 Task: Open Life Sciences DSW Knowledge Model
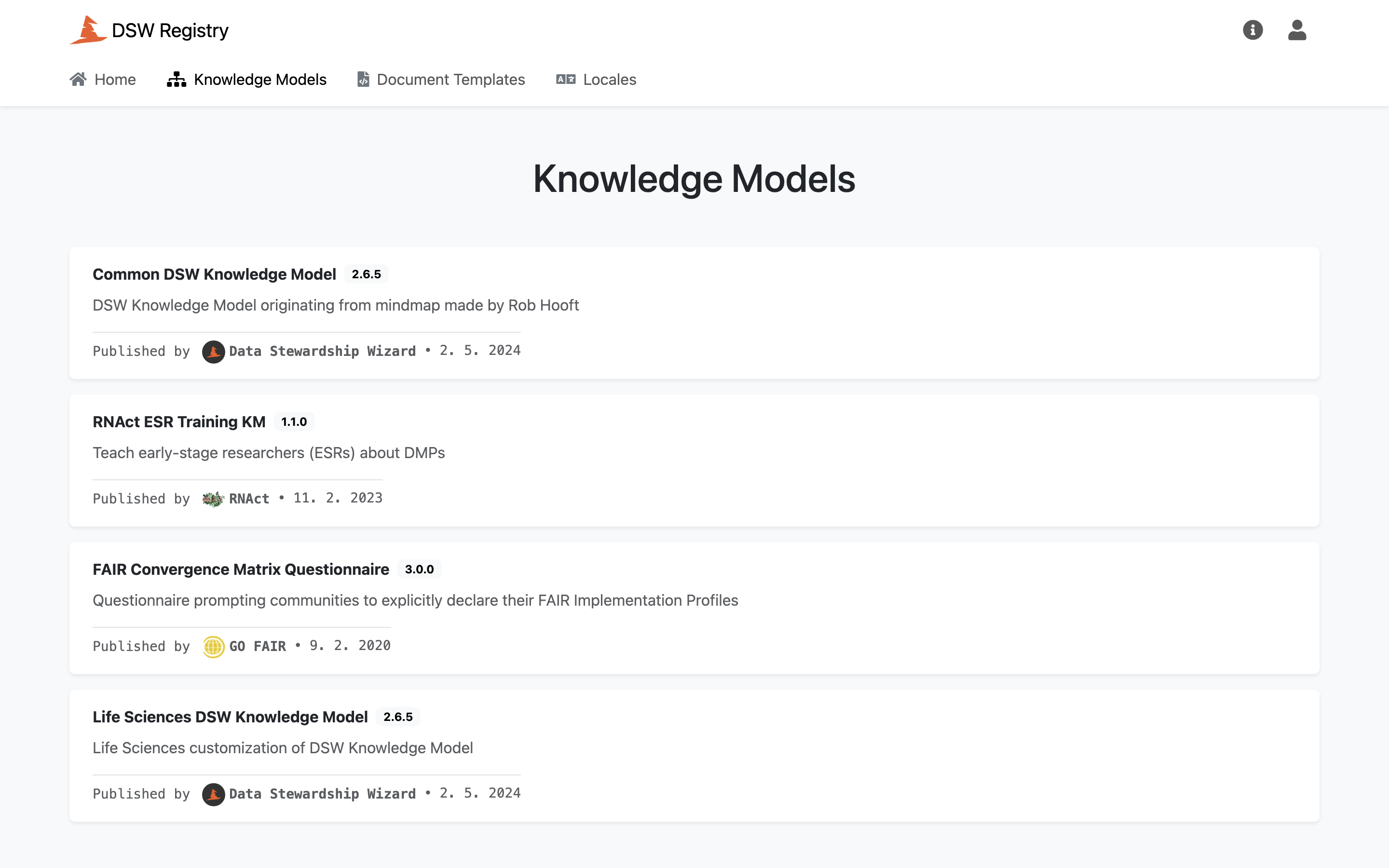pos(230,717)
